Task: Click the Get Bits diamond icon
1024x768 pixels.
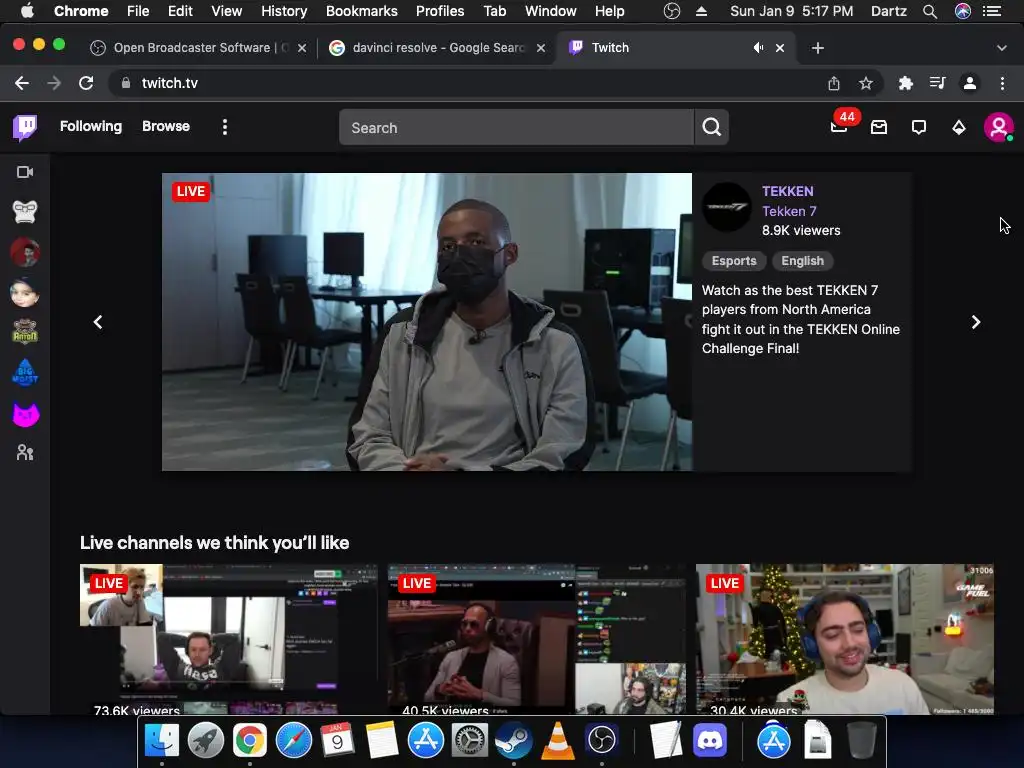Action: tap(959, 127)
